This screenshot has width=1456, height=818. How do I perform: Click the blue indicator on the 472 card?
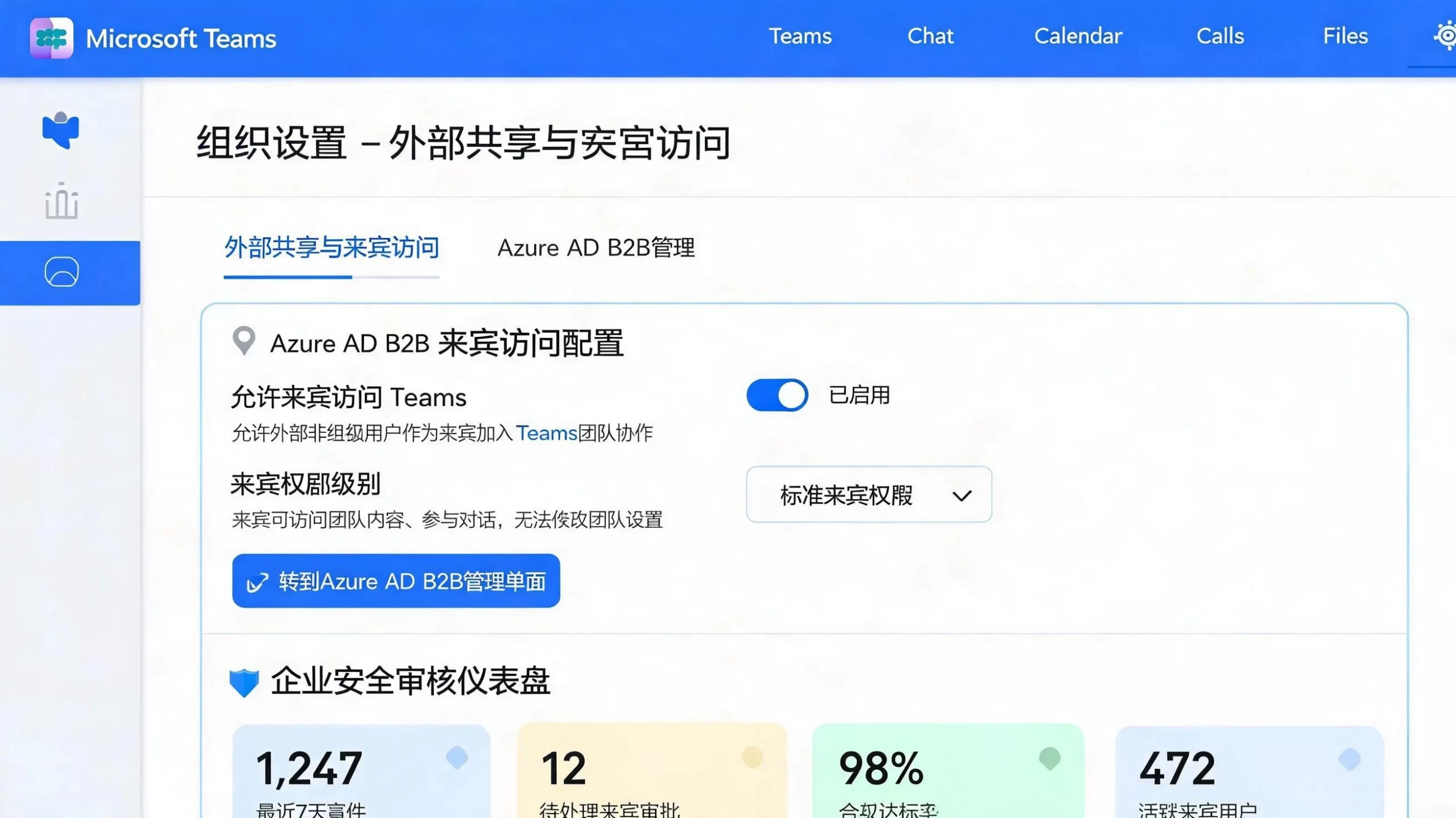point(1350,759)
